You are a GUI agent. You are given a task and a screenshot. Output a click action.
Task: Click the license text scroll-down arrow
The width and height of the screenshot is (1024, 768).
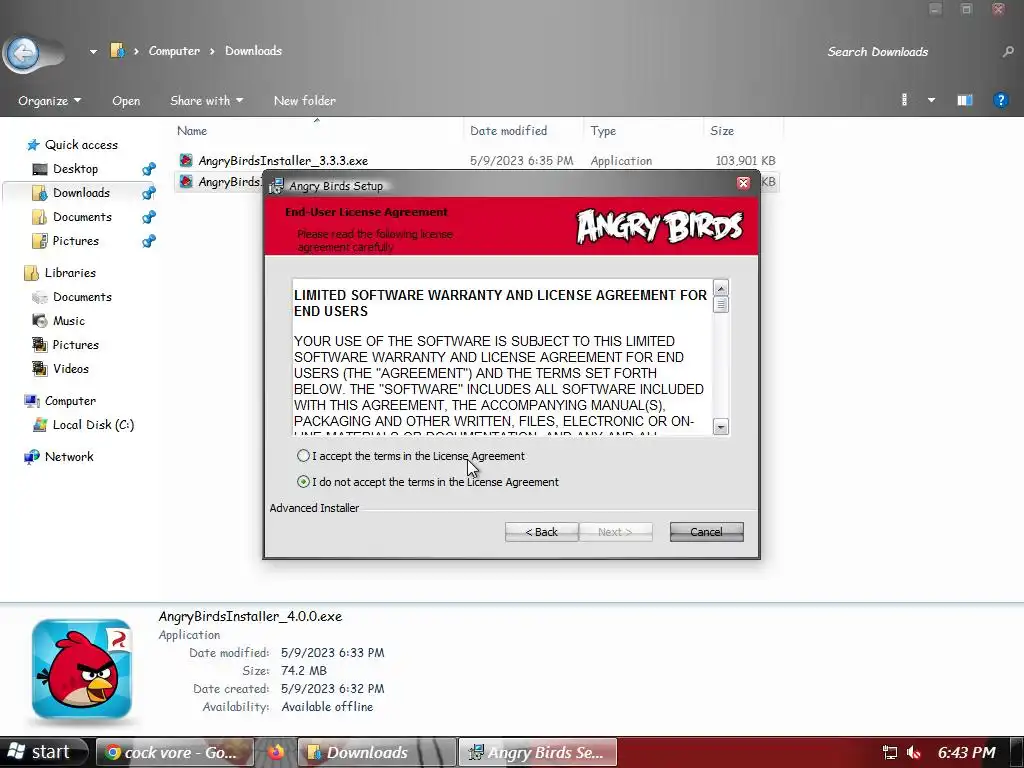coord(721,427)
